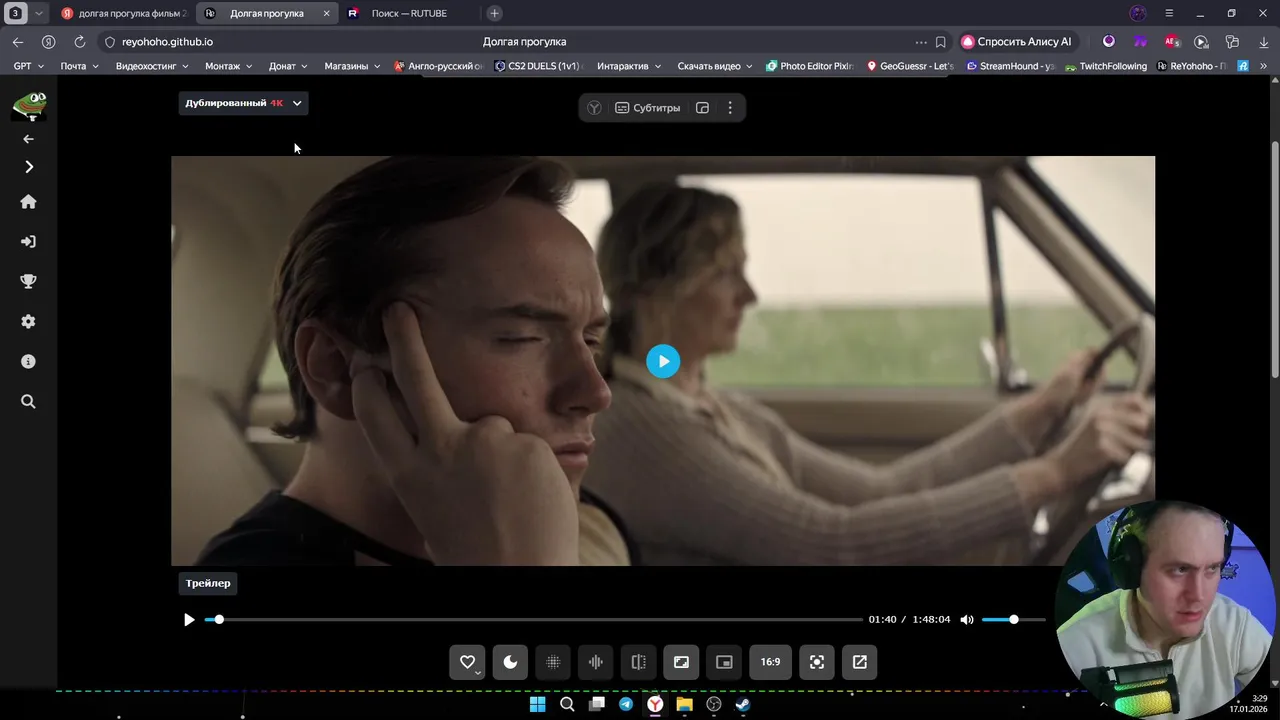This screenshot has width=1280, height=720.
Task: Toggle the theater mode button
Action: click(681, 662)
